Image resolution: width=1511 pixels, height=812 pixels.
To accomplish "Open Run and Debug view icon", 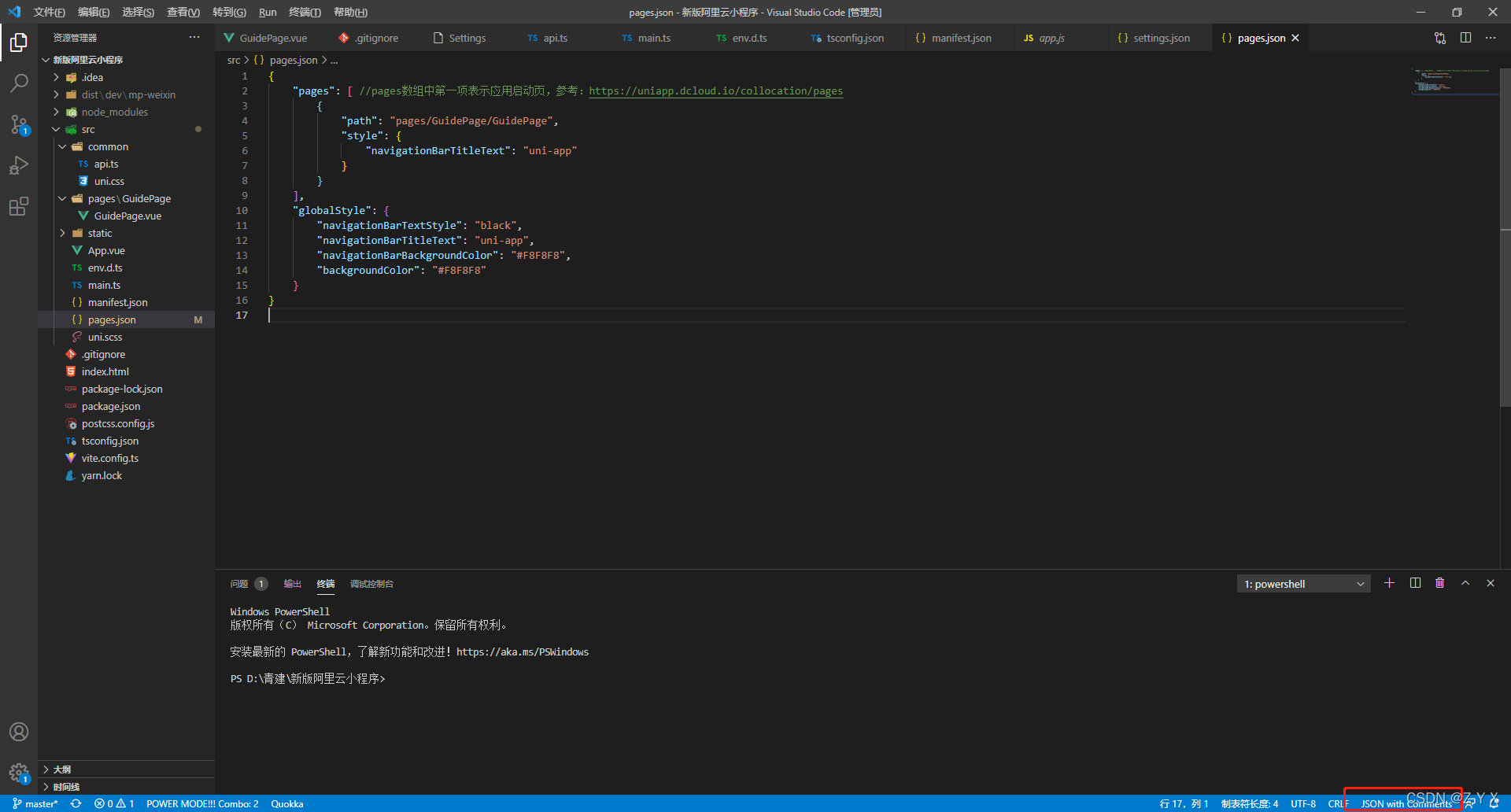I will coord(19,165).
